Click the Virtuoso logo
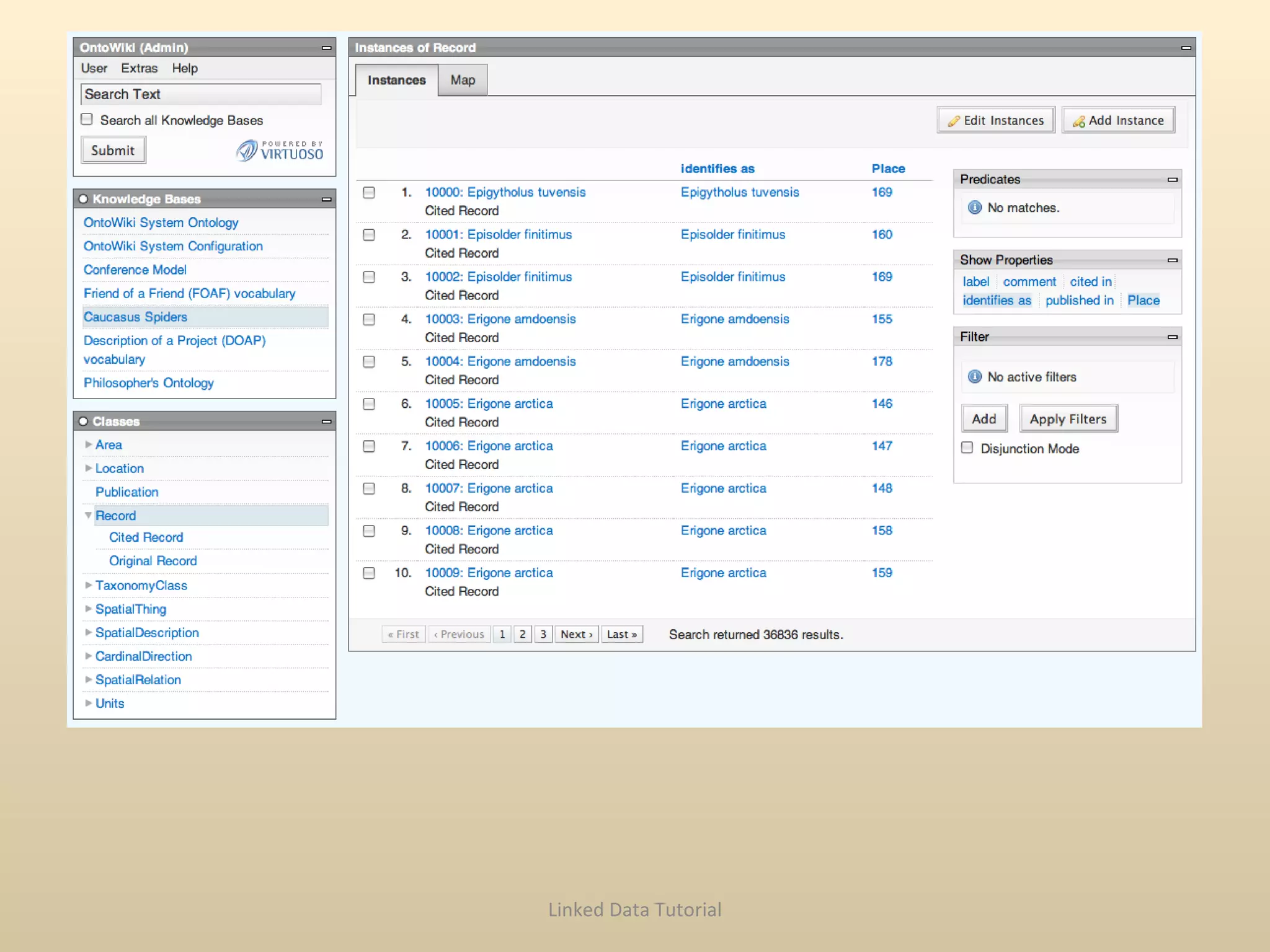This screenshot has width=1270, height=952. pos(280,151)
